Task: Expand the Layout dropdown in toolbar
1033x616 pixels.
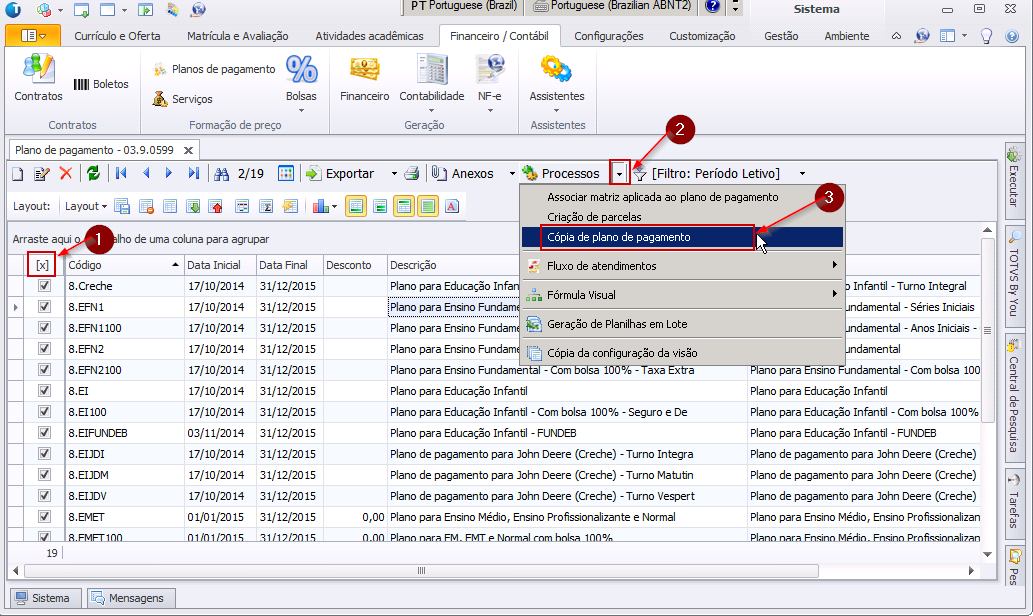Action: click(x=85, y=207)
